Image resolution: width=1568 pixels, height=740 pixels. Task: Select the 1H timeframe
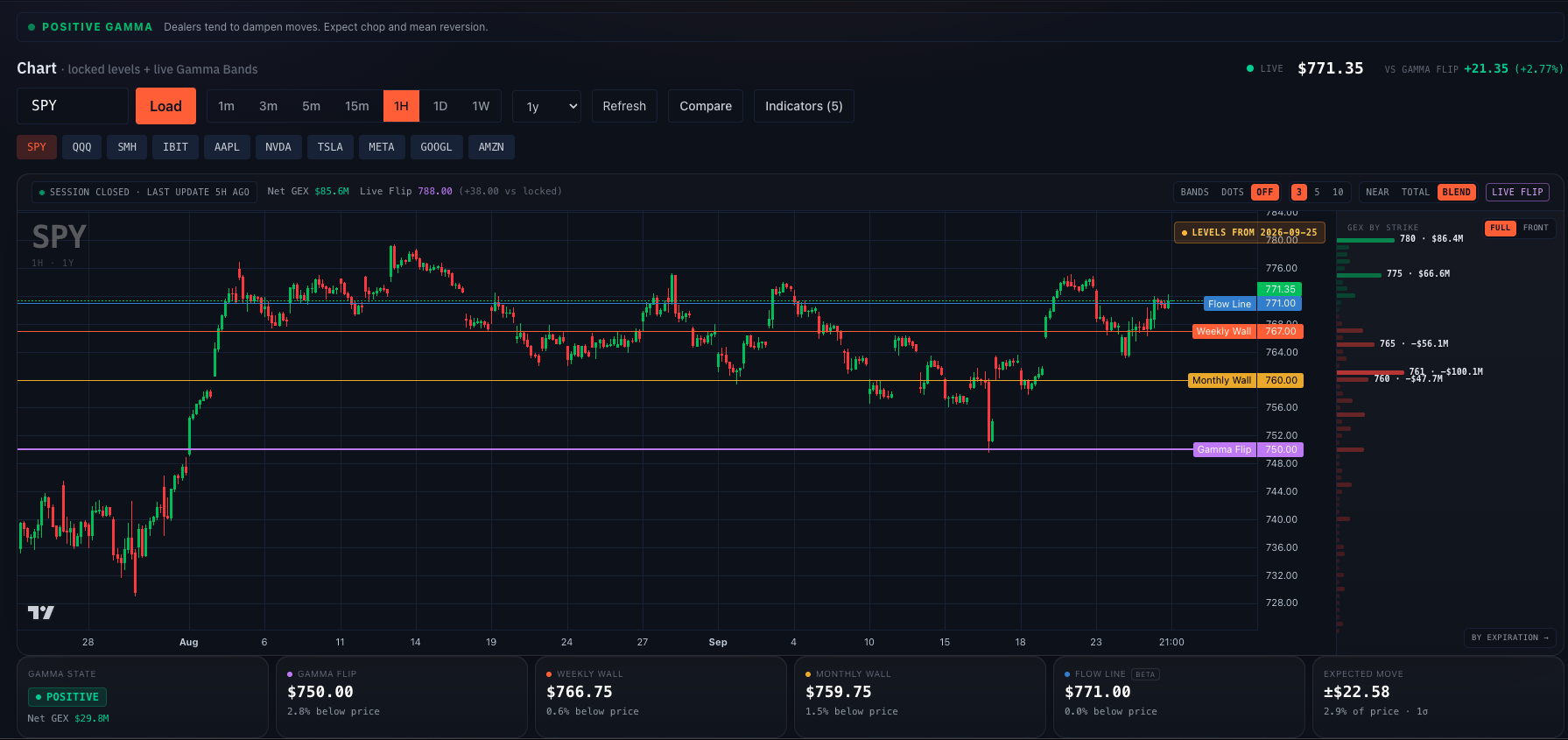[x=401, y=106]
